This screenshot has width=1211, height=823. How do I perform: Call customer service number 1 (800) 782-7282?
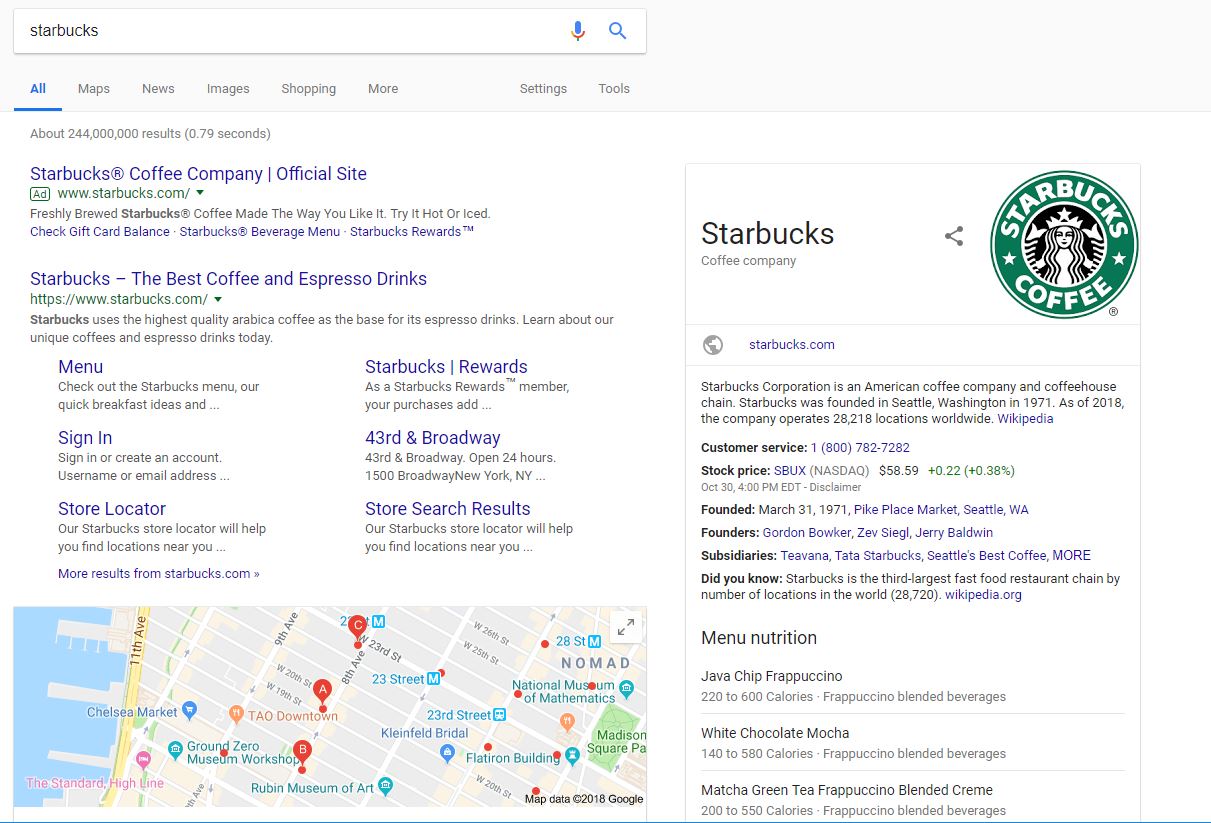click(x=860, y=448)
